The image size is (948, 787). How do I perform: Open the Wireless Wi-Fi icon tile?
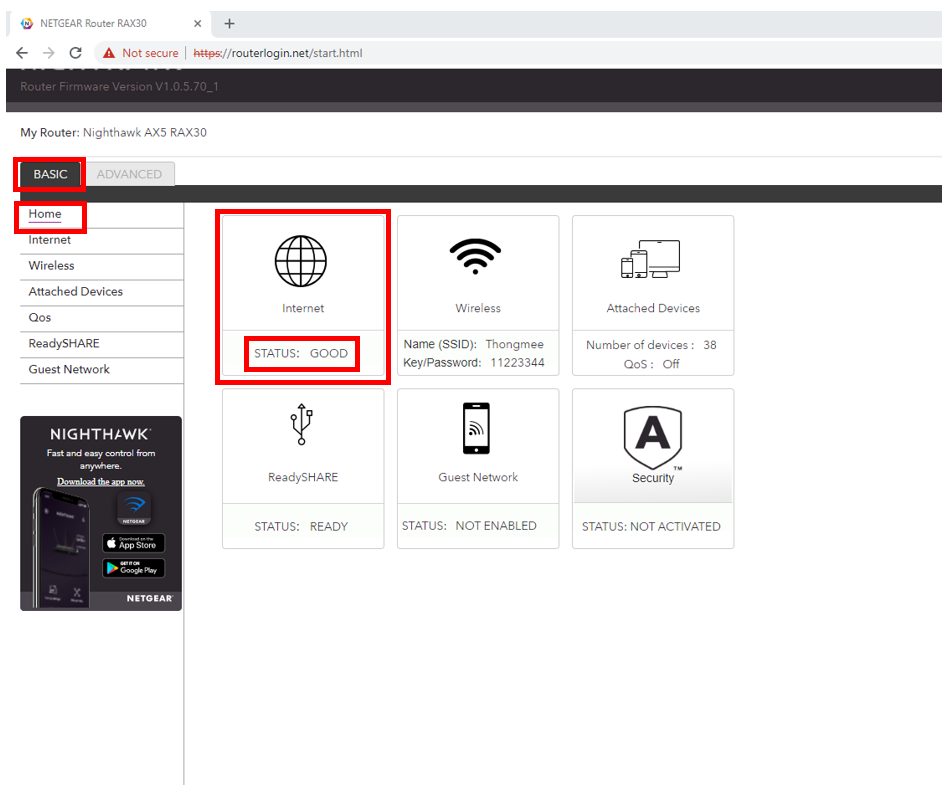click(477, 258)
